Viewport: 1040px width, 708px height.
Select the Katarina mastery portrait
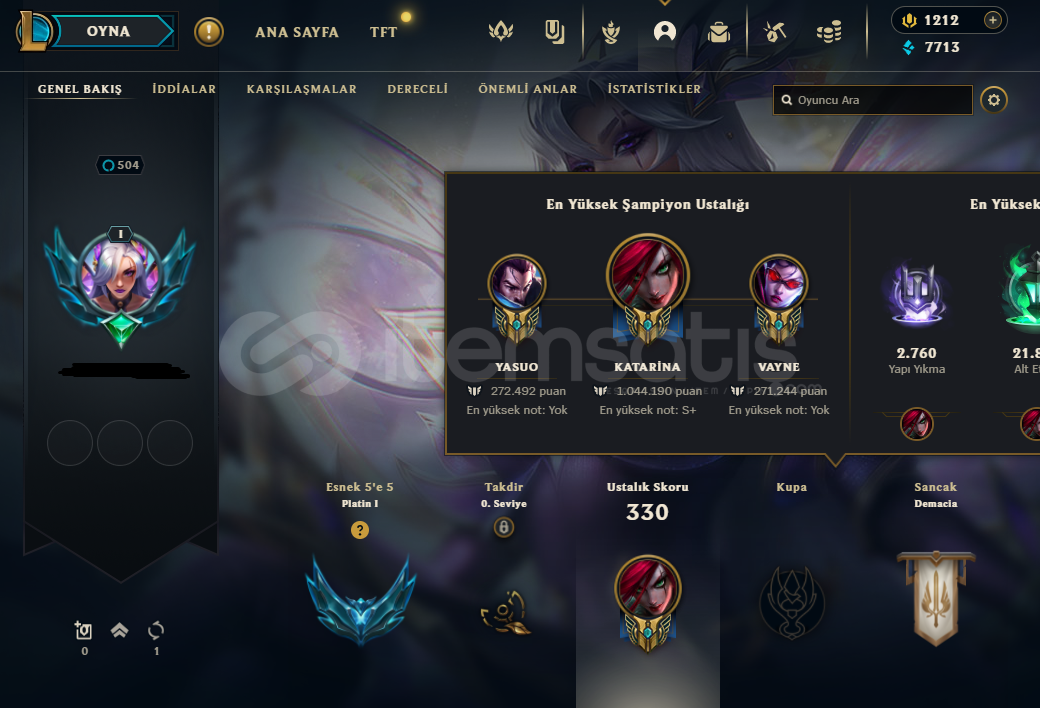click(x=648, y=275)
